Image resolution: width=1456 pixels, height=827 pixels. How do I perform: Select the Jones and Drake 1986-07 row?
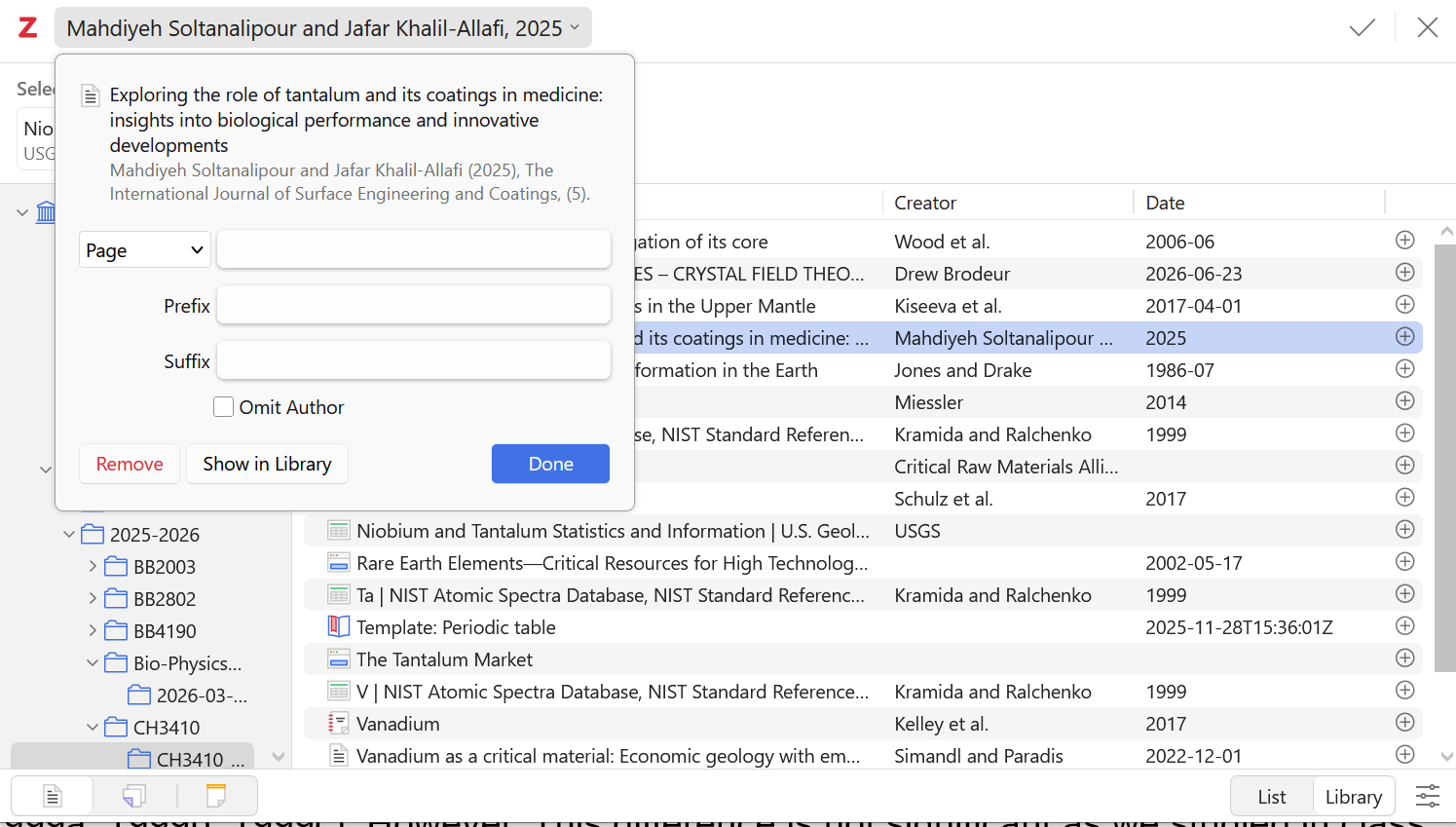1027,370
